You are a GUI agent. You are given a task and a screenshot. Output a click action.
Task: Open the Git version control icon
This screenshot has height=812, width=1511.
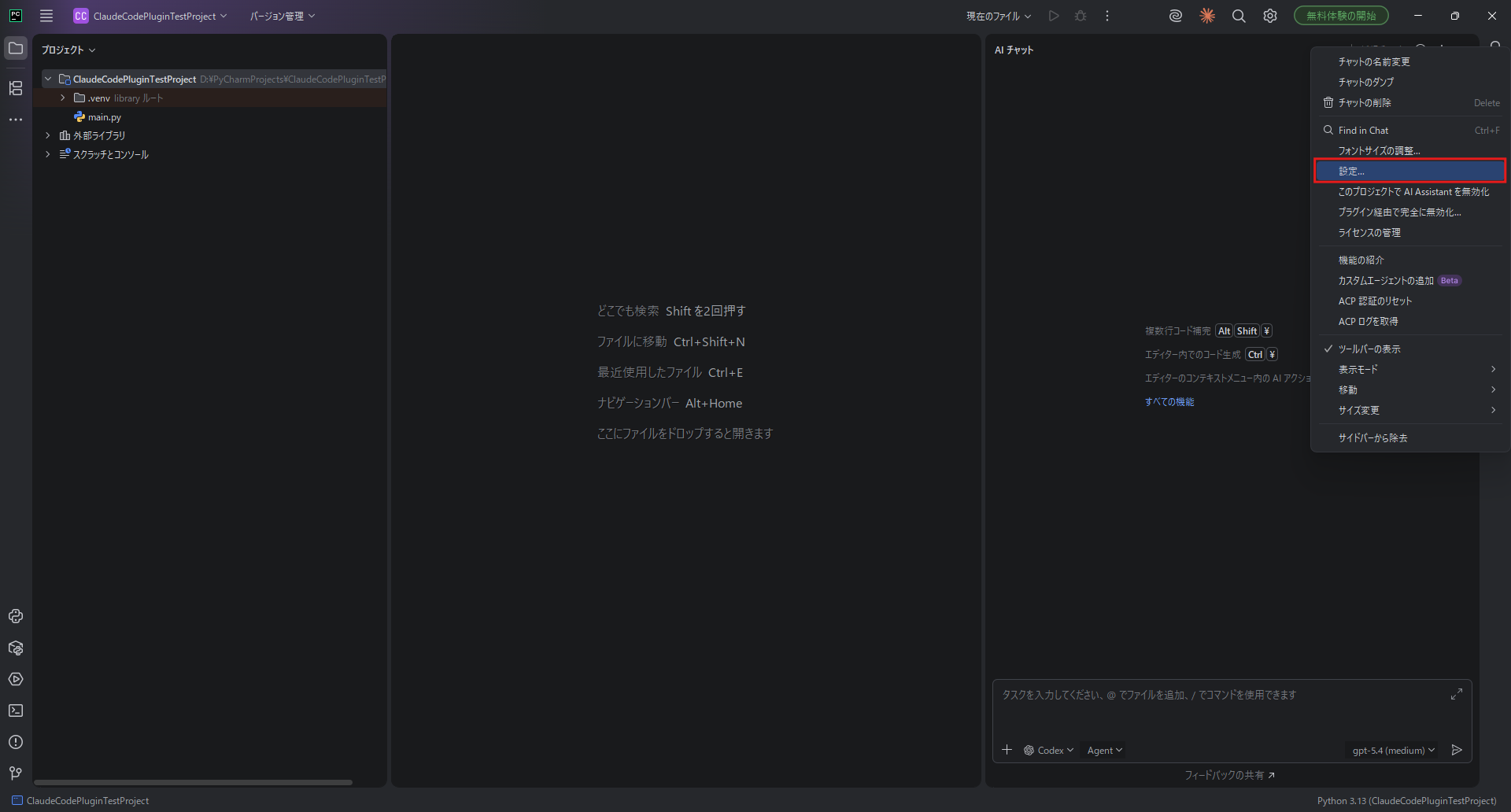coord(16,773)
